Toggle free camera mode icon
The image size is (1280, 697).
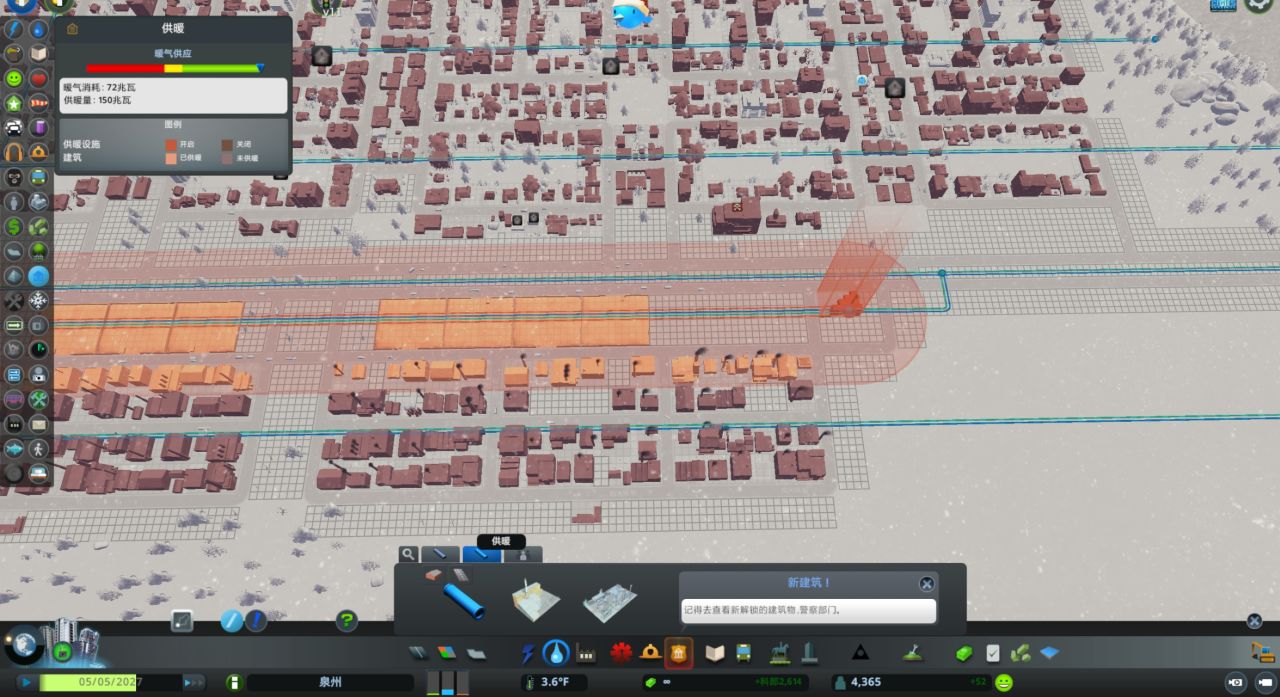coord(1264,682)
